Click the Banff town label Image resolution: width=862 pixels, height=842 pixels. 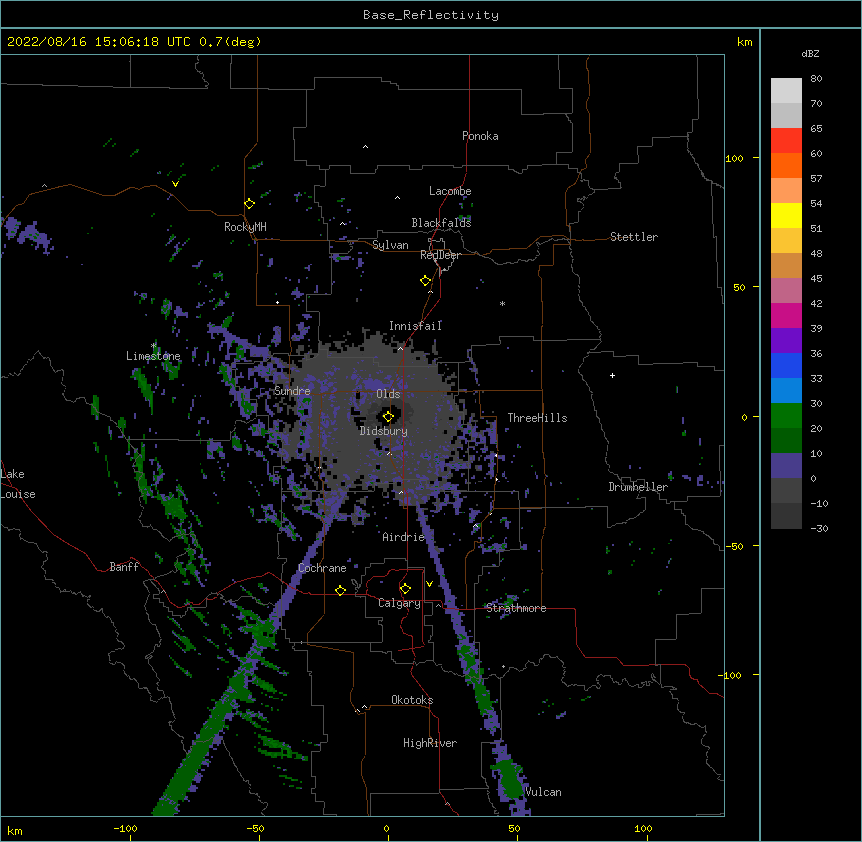tap(124, 567)
